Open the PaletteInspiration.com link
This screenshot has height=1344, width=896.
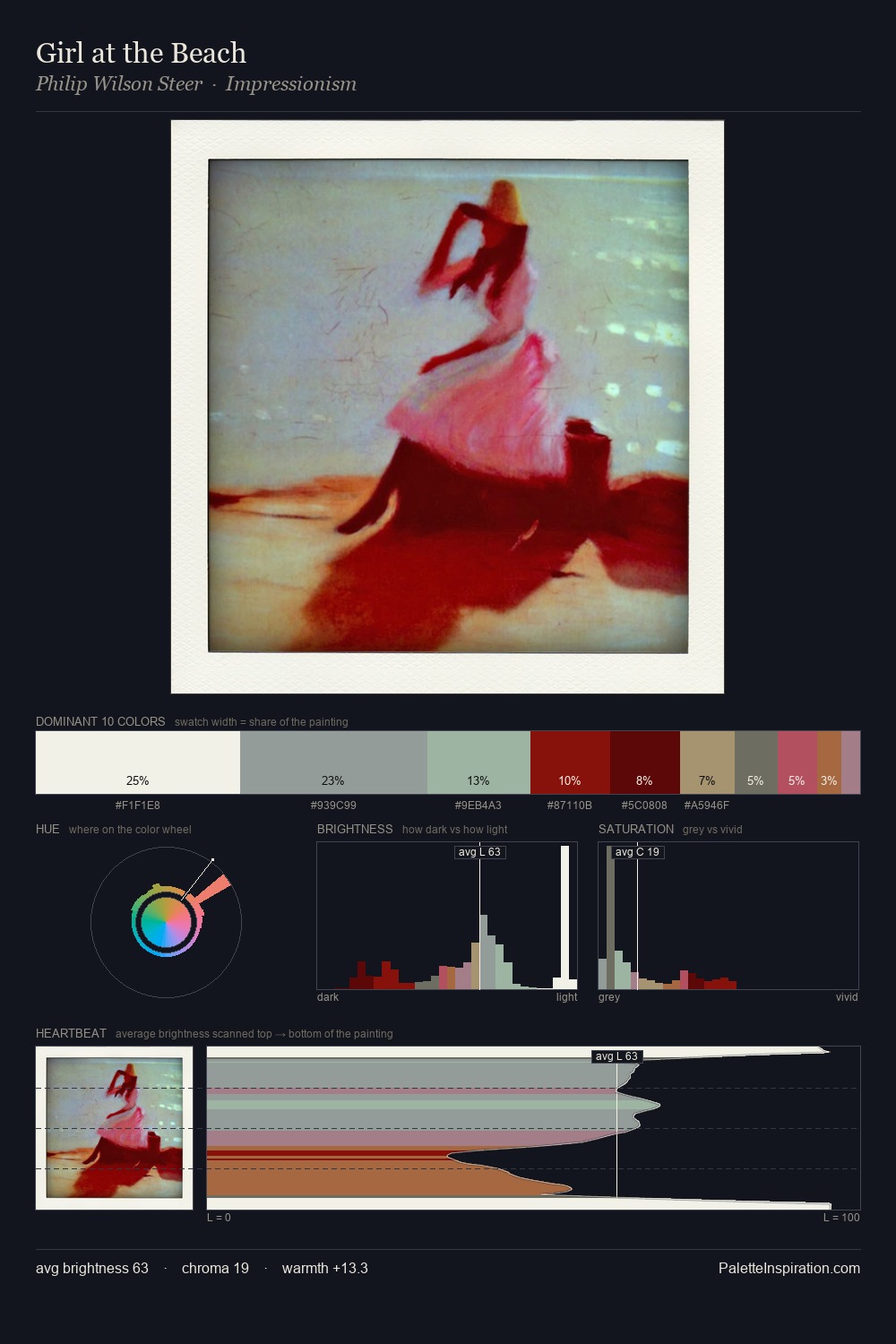pos(789,1268)
